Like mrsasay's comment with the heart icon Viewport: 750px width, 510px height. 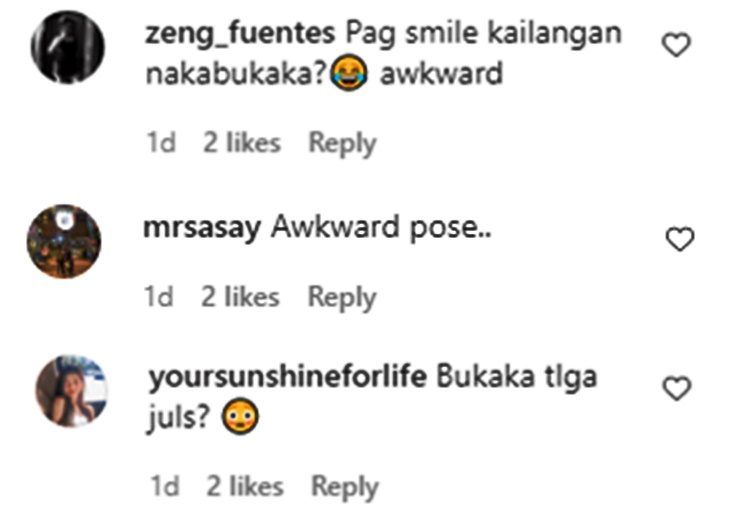(680, 239)
